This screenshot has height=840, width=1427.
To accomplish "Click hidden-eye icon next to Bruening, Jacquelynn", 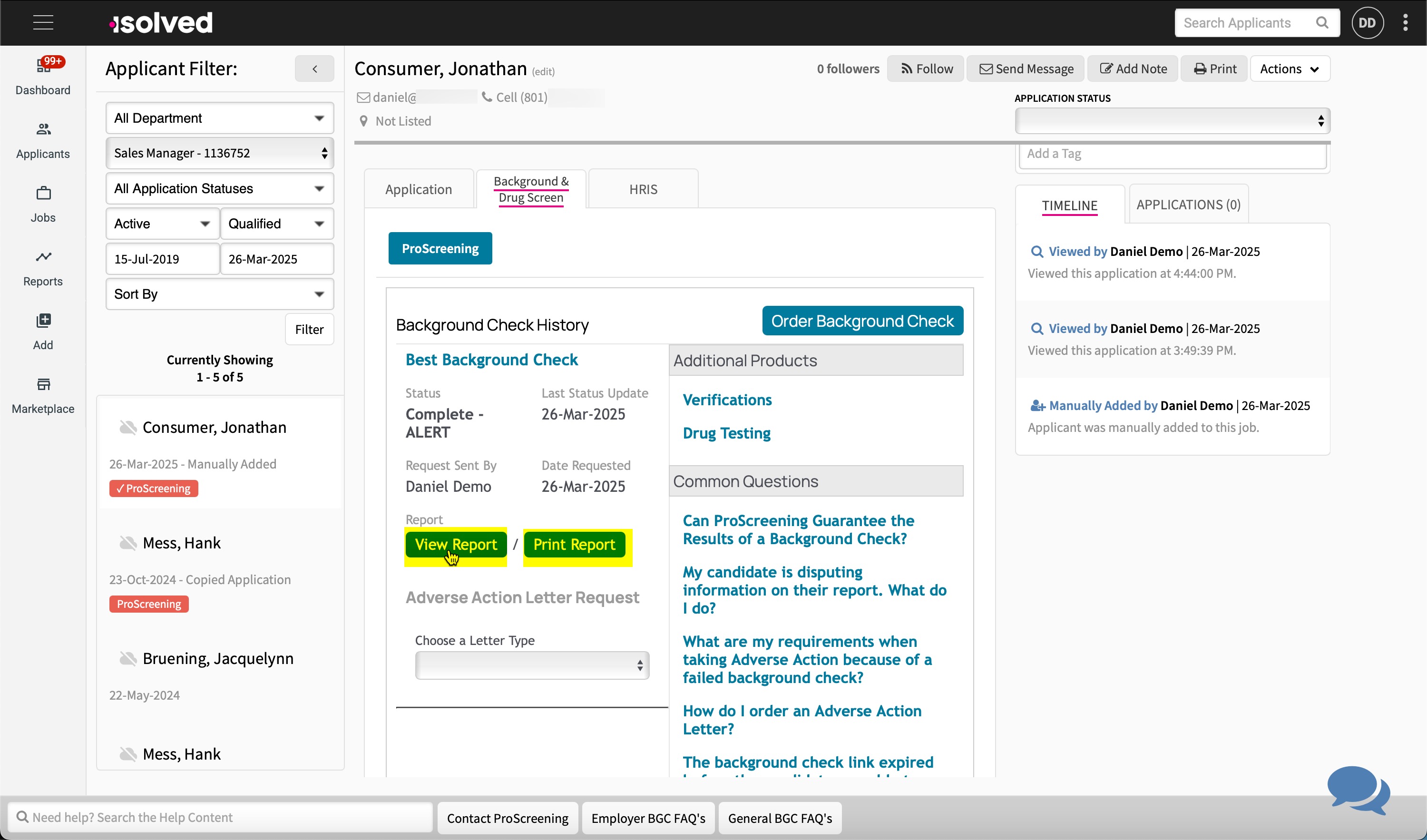I will point(128,658).
